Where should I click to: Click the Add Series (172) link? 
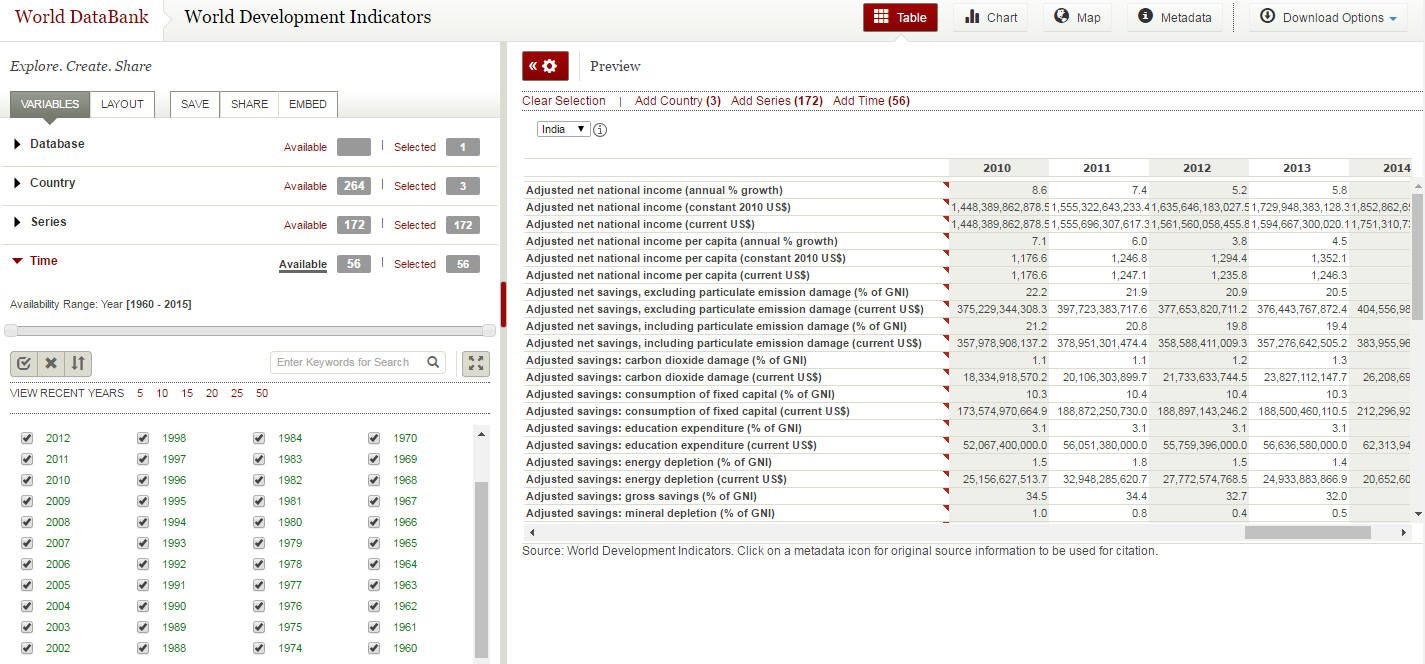click(777, 101)
